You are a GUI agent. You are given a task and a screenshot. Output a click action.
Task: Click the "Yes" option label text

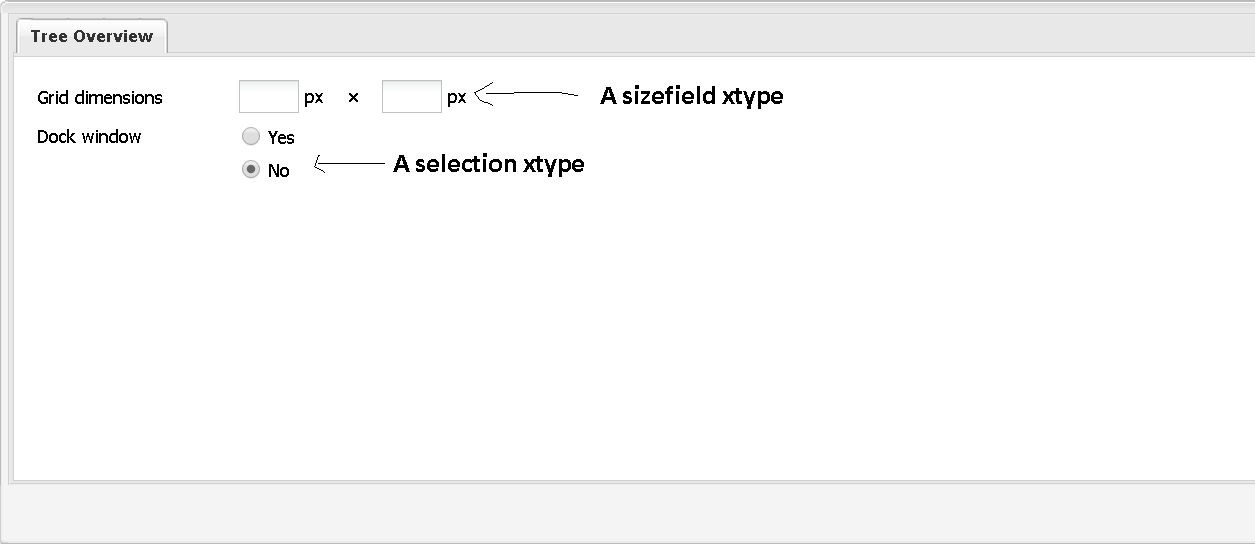(281, 138)
